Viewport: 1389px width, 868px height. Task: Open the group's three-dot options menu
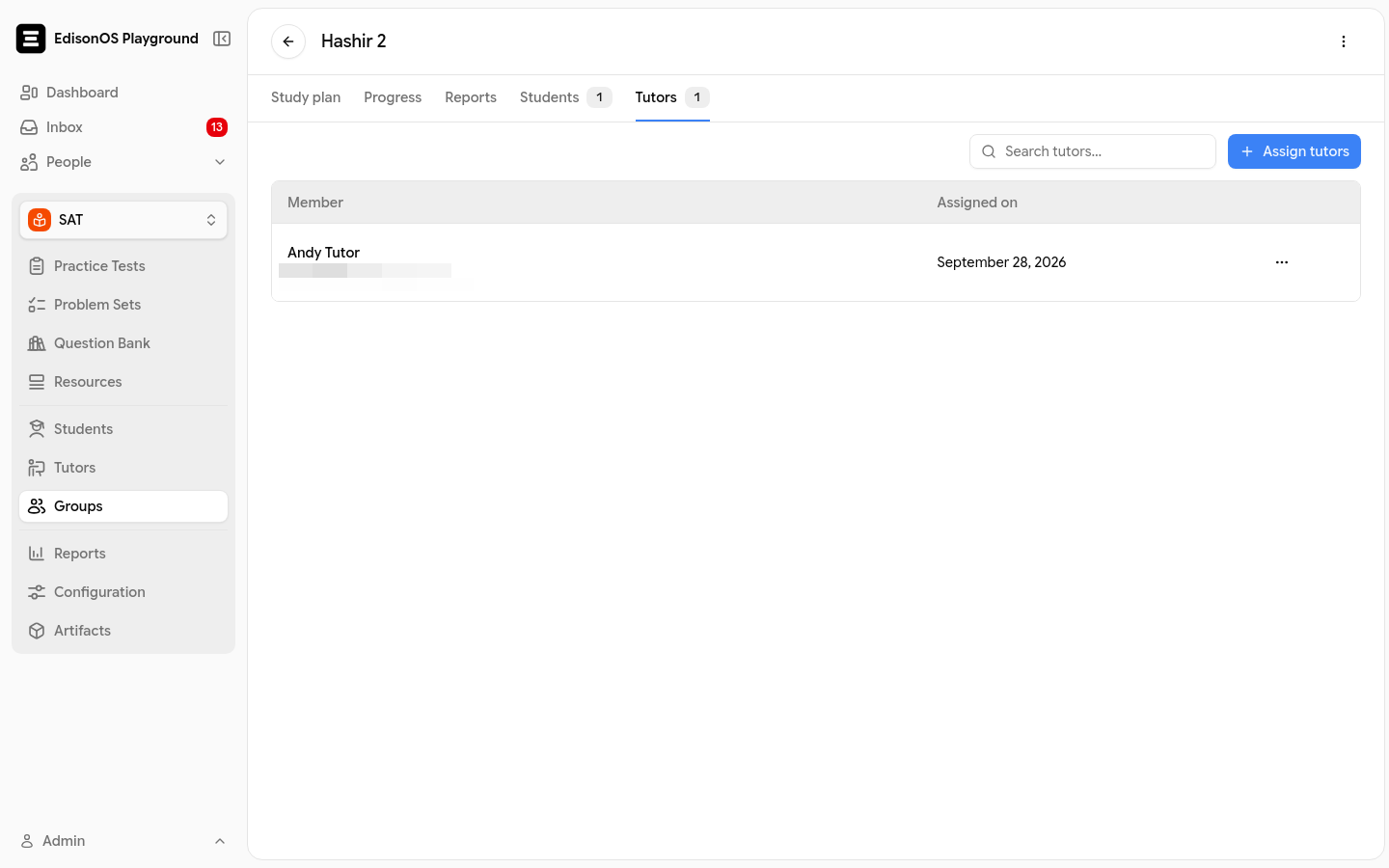click(1344, 41)
